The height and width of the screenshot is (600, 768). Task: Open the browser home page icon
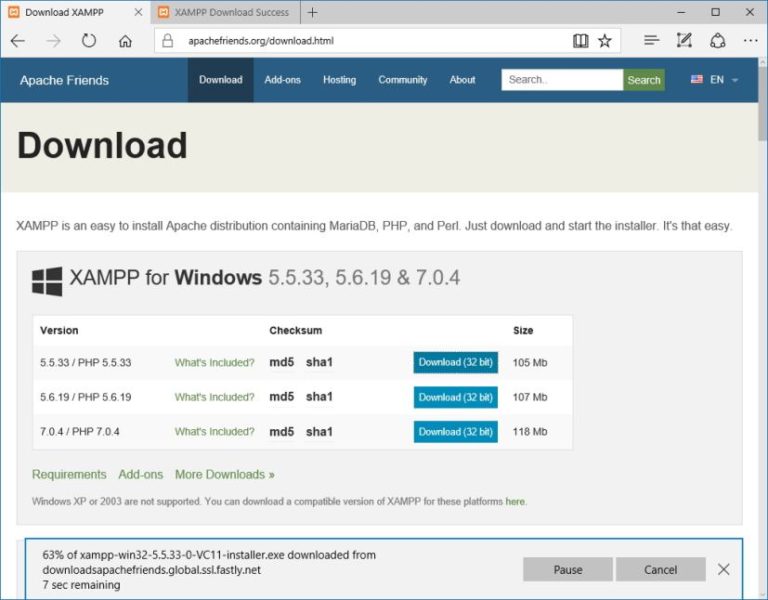pyautogui.click(x=125, y=41)
